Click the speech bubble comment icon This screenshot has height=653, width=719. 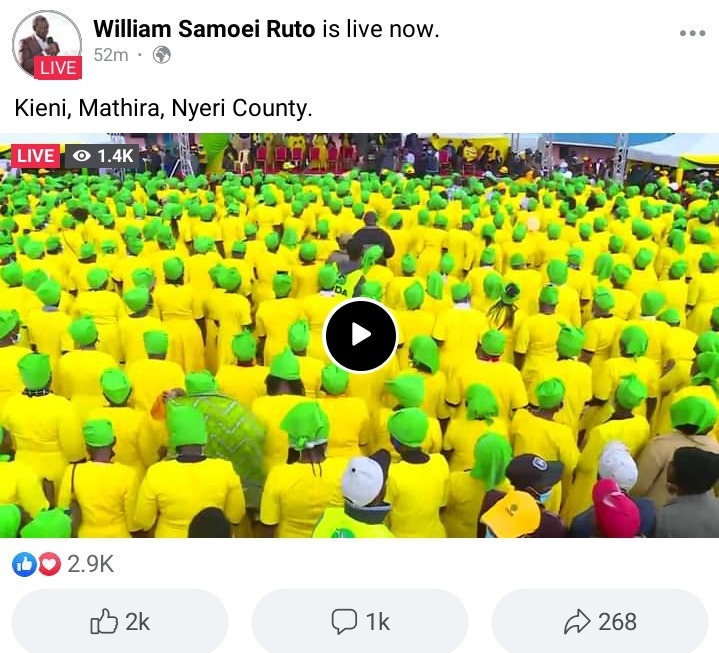[x=344, y=621]
